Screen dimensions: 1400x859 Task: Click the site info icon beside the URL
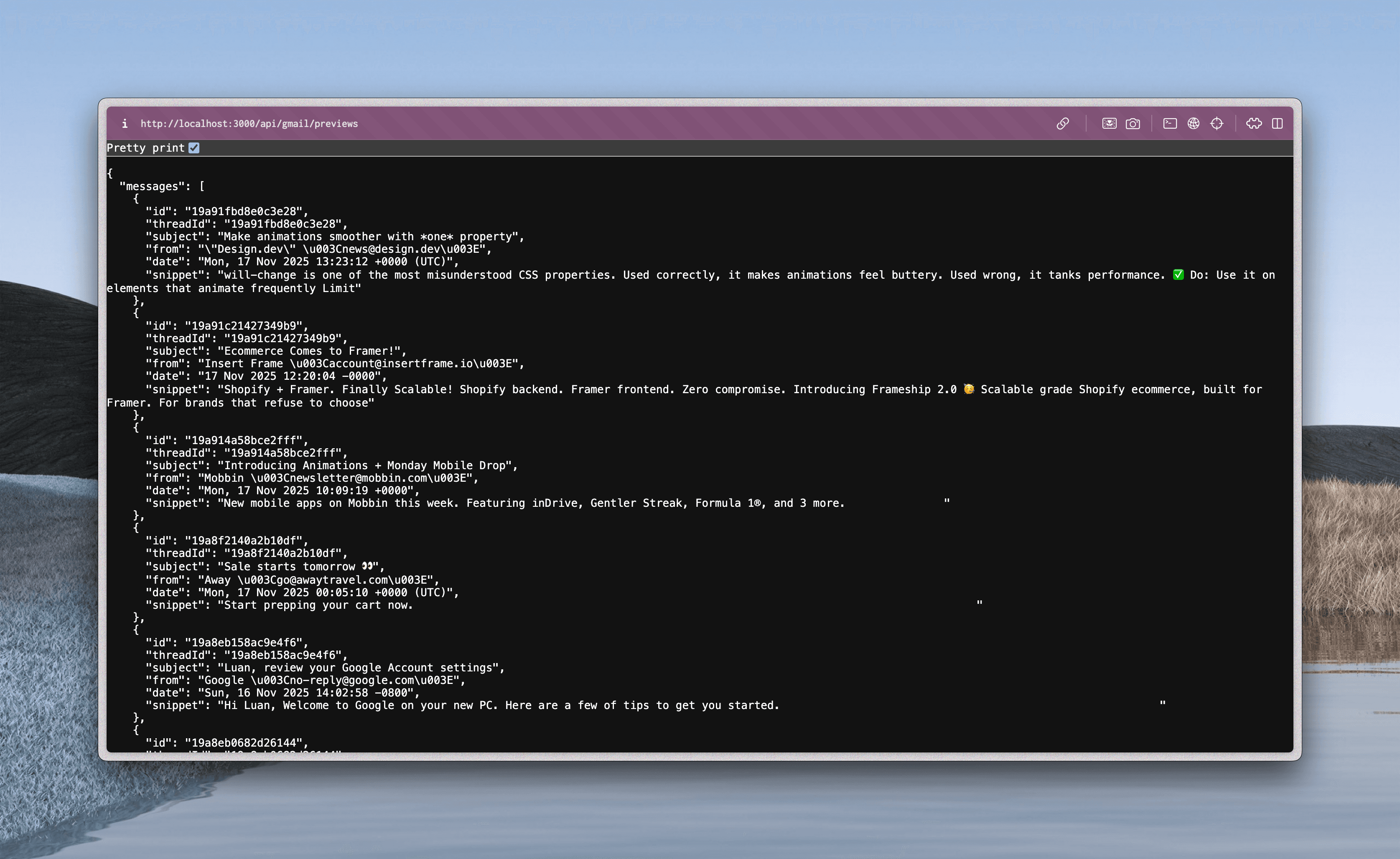click(x=125, y=123)
